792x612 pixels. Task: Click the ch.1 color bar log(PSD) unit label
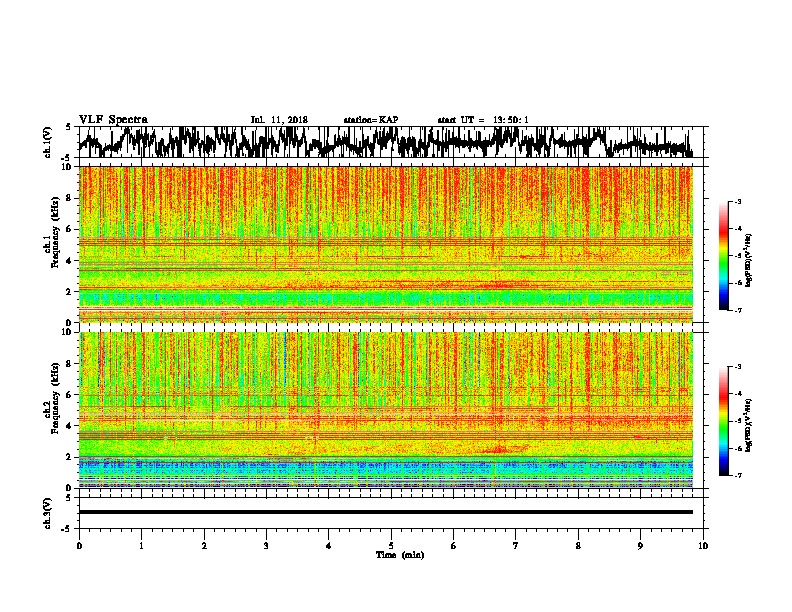(x=749, y=260)
